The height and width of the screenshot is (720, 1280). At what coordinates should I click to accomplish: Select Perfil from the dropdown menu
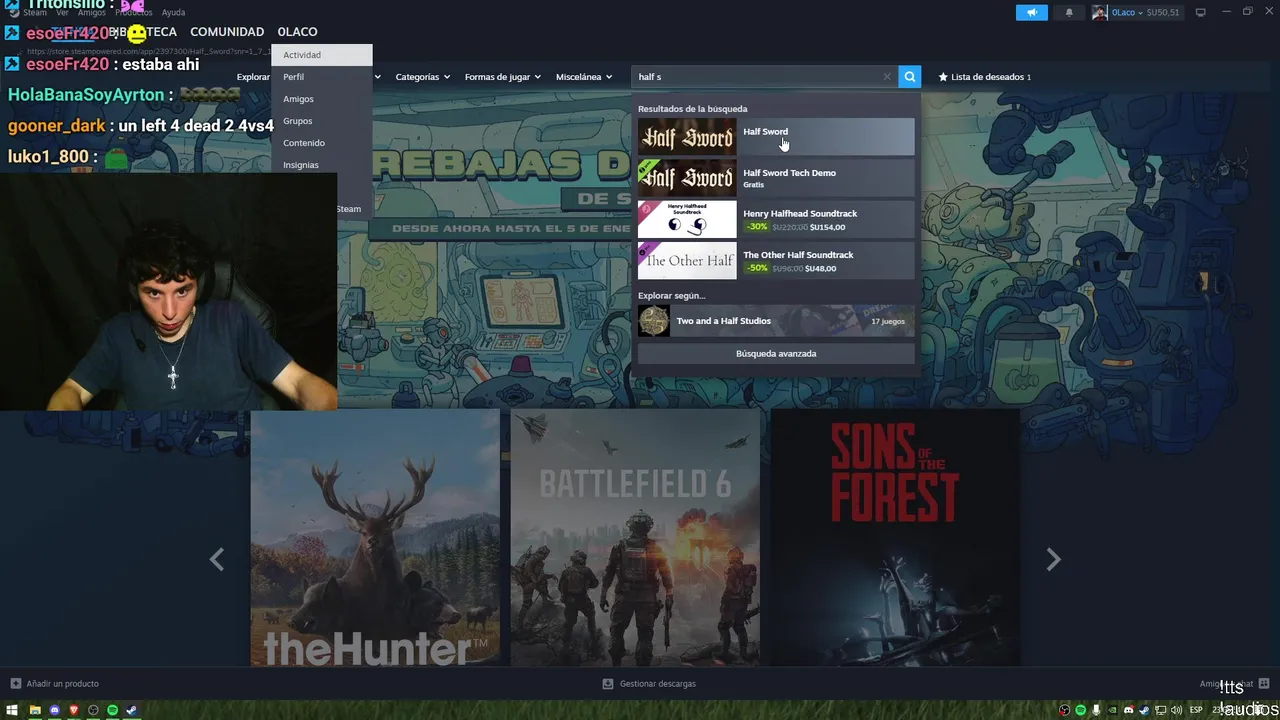tap(321, 77)
